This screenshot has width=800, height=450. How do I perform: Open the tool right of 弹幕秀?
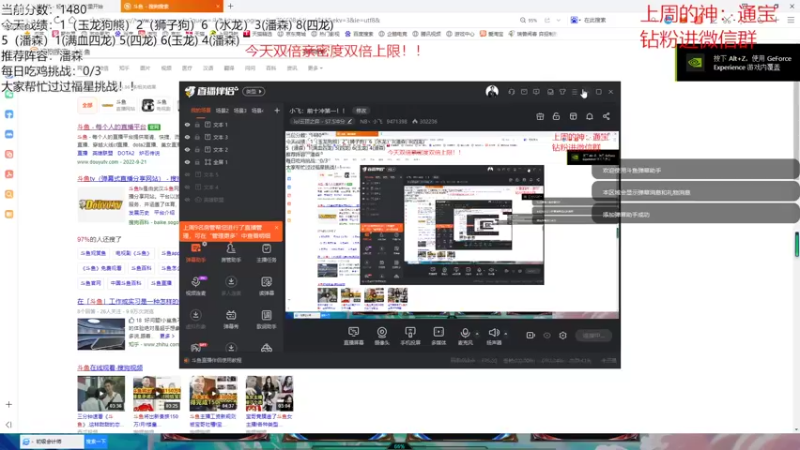[266, 319]
